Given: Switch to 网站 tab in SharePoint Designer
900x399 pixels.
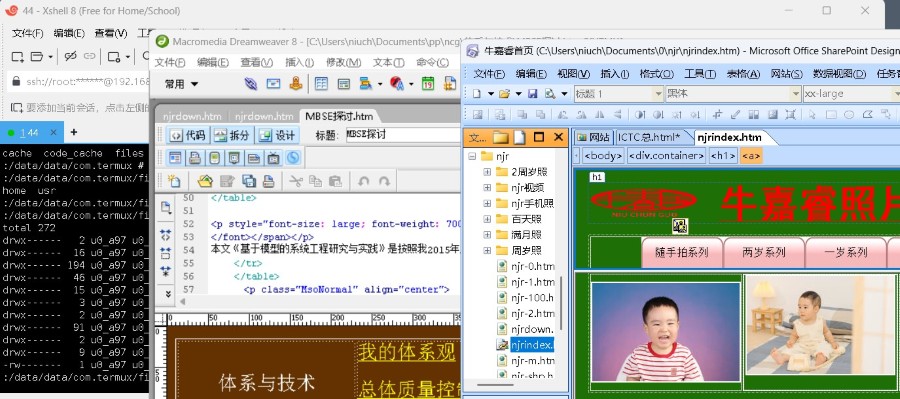Looking at the screenshot, I should click(x=593, y=137).
